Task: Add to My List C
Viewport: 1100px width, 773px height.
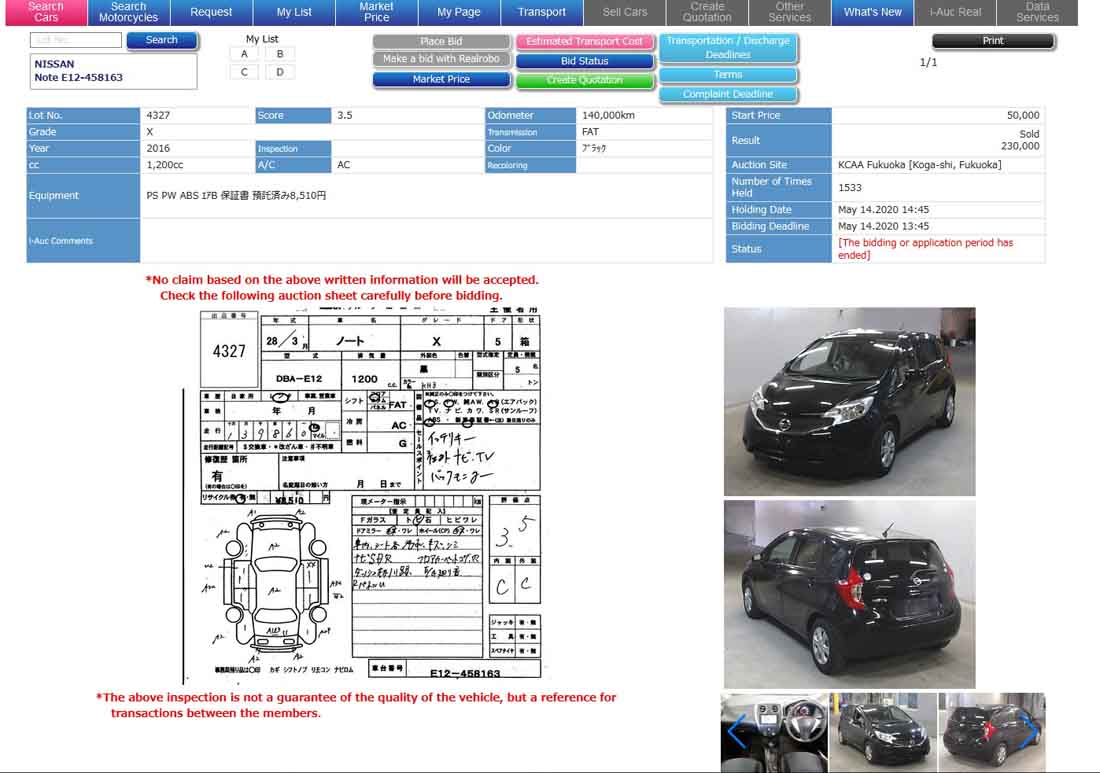Action: [x=244, y=72]
